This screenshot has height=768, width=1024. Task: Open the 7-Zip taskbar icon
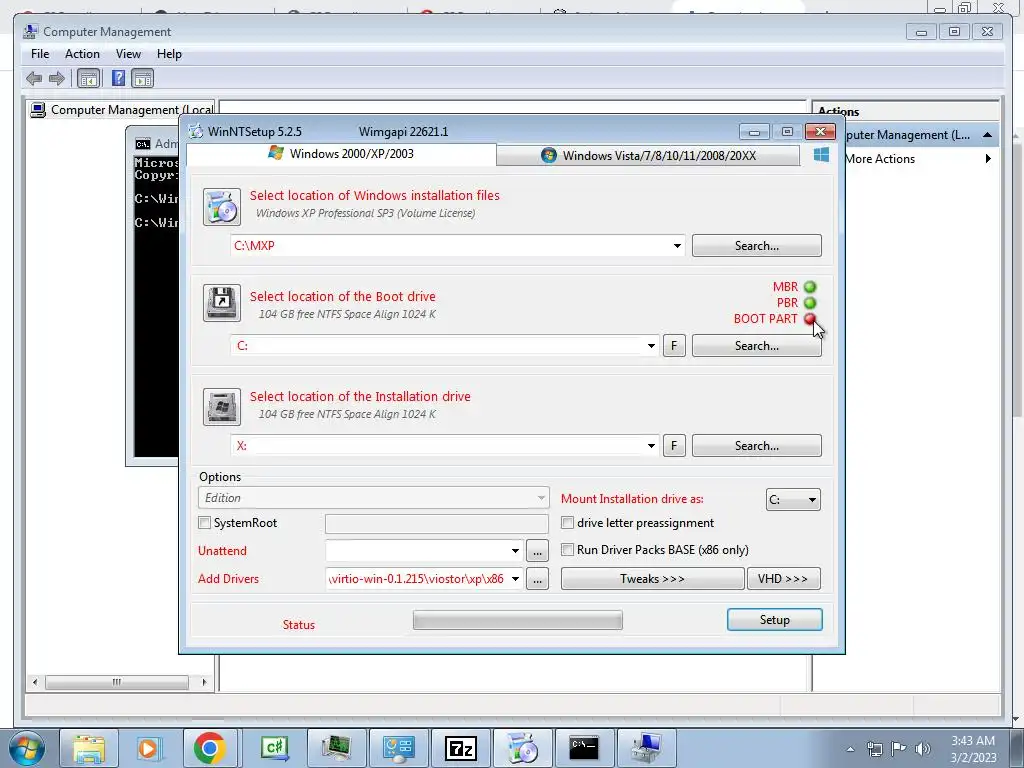pyautogui.click(x=460, y=748)
